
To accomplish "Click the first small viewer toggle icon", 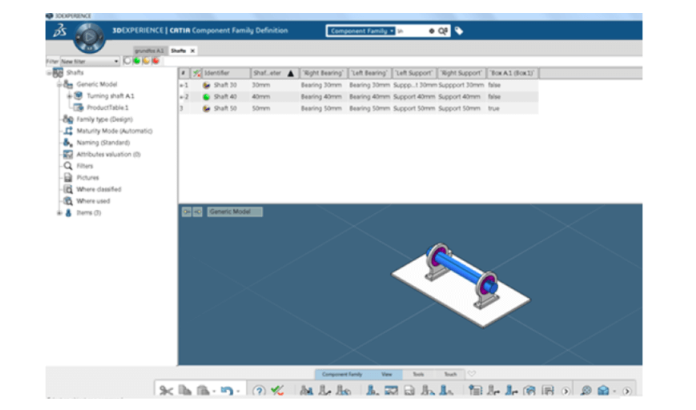I will click(x=186, y=212).
